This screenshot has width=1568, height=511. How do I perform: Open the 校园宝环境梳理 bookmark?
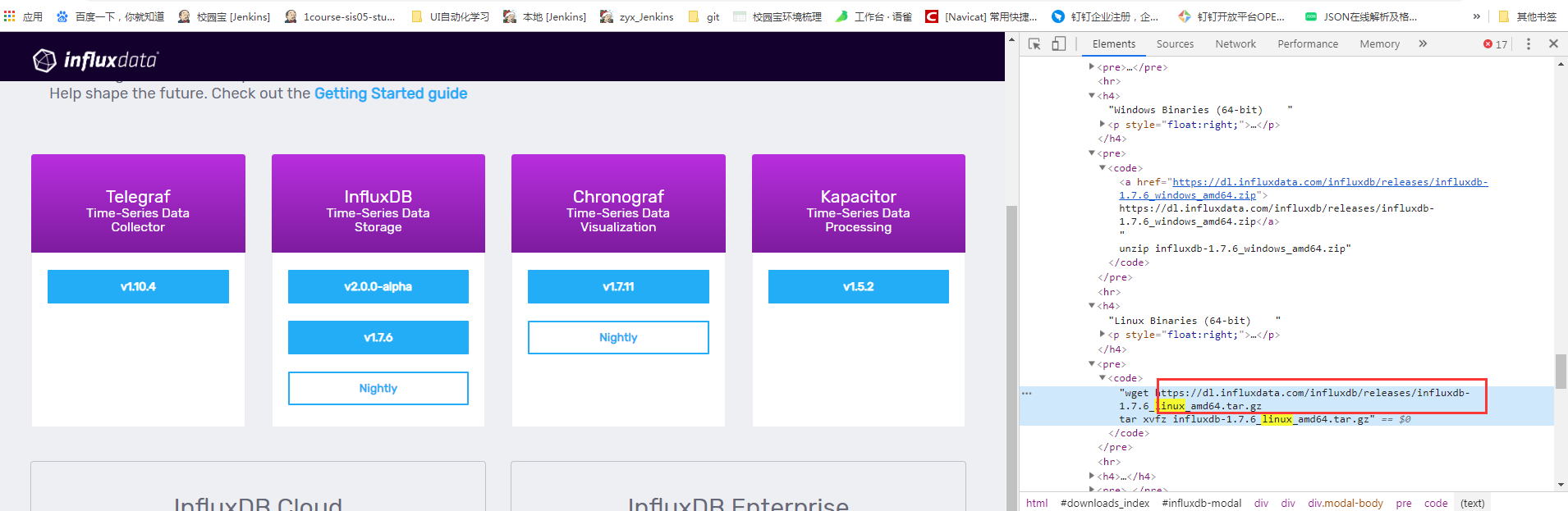[777, 16]
